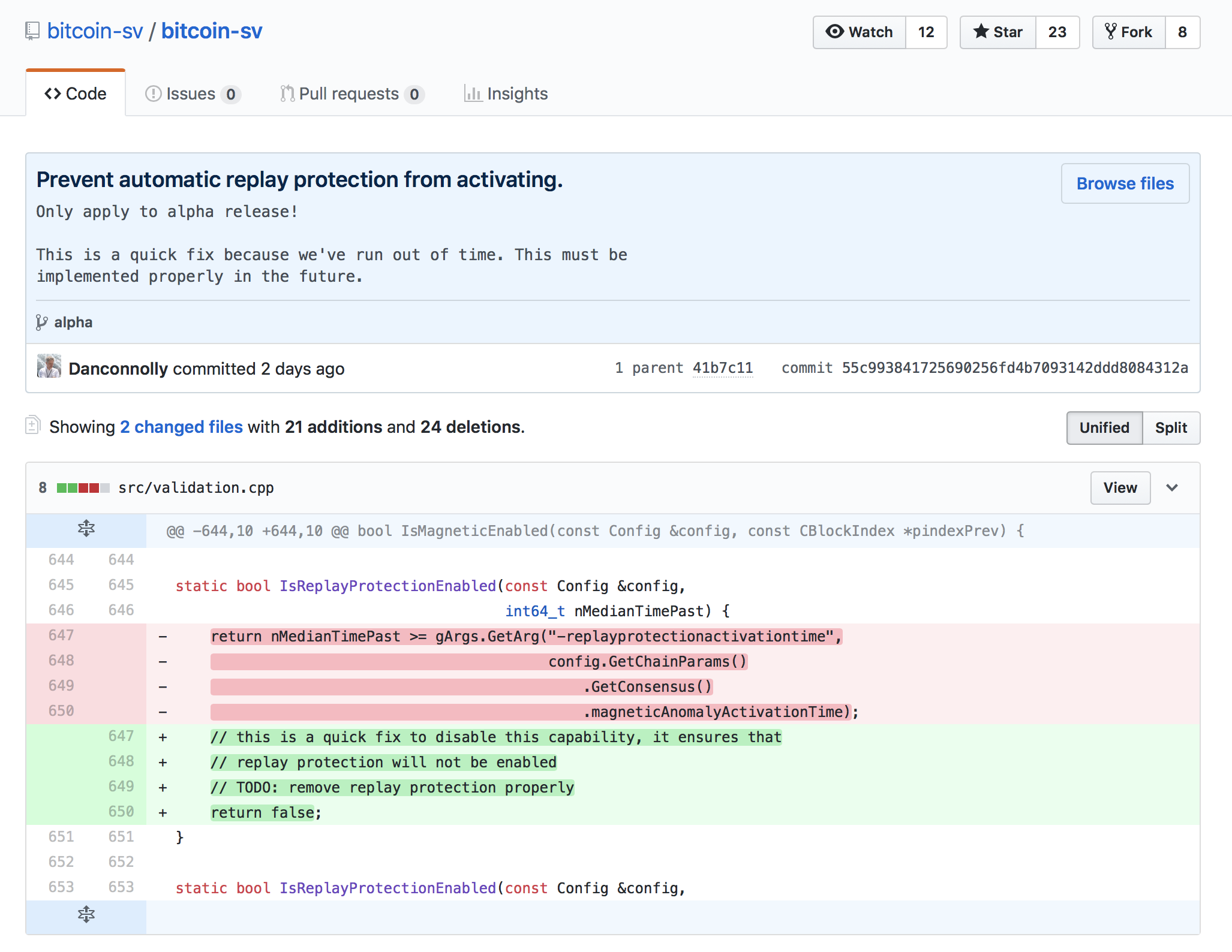Switch to Split diff view
Screen dimensions: 1232x952
[1171, 427]
